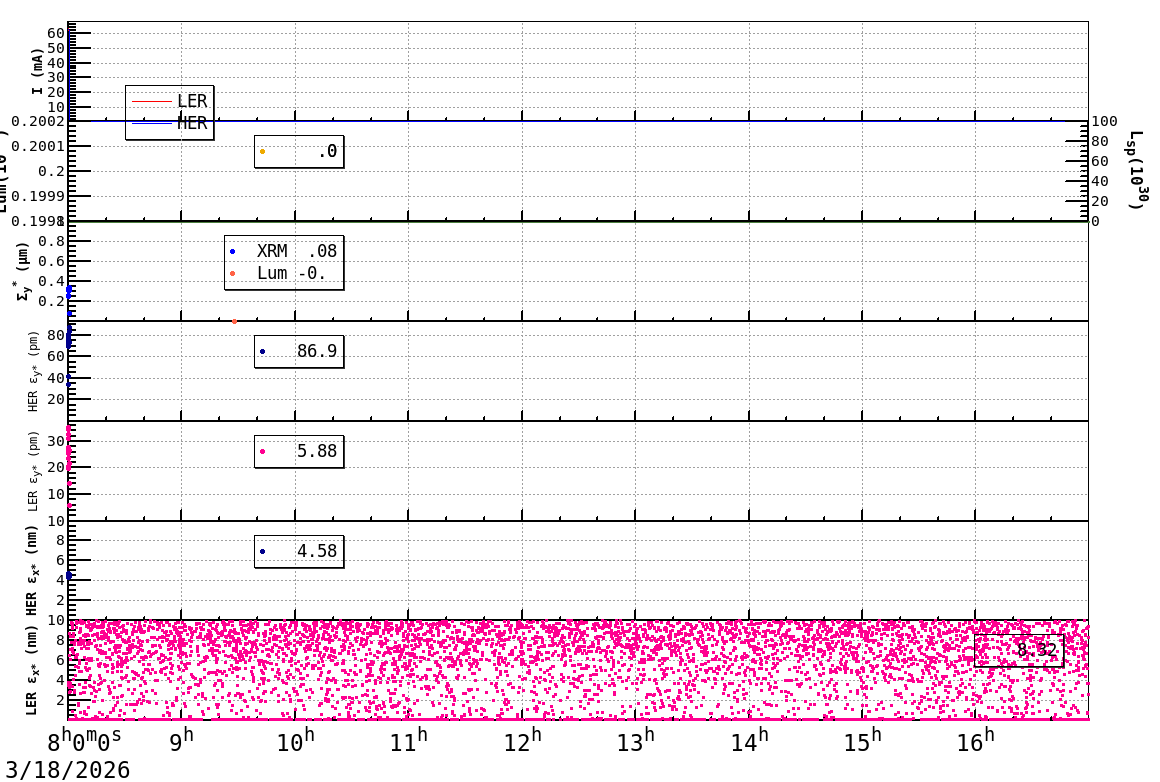Click the 13h time axis label
Viewport: 1160px width, 782px height.
coord(635,741)
